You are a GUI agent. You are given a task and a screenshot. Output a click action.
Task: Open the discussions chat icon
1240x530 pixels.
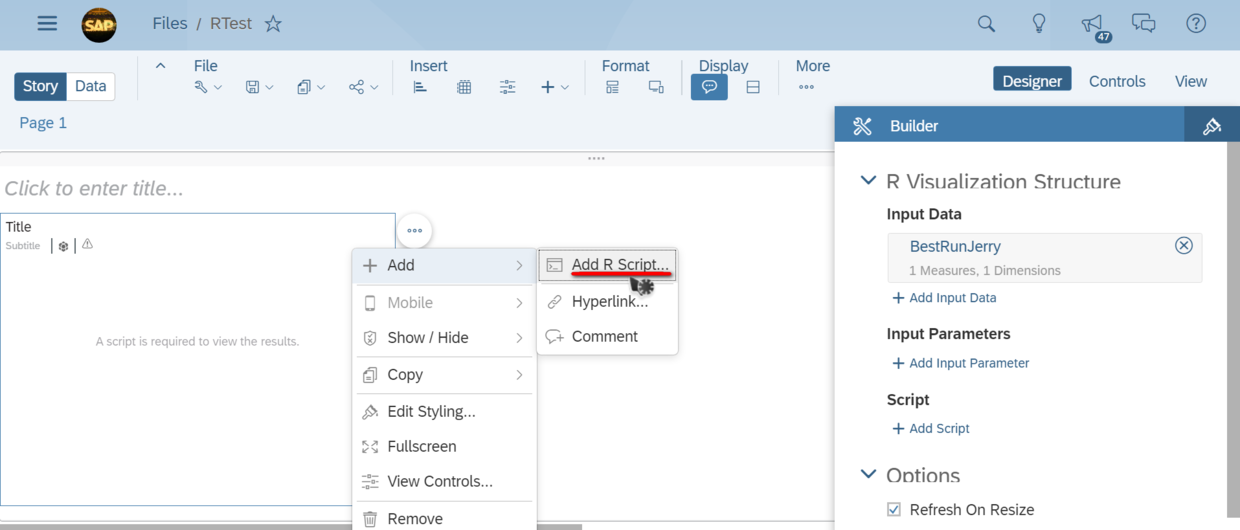tap(1143, 24)
